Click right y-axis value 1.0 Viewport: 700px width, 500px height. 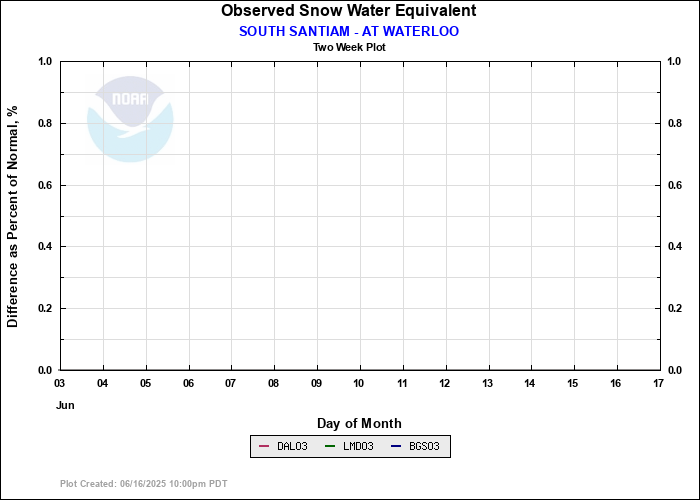[675, 61]
